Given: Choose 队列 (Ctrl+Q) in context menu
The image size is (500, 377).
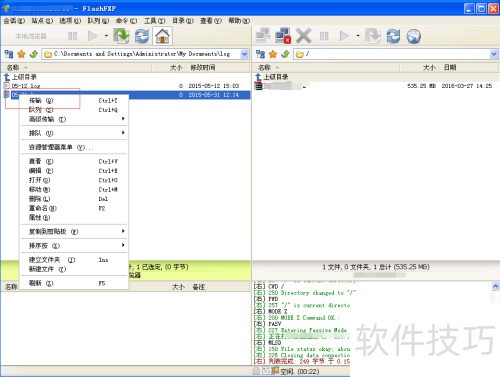Looking at the screenshot, I should [x=74, y=110].
